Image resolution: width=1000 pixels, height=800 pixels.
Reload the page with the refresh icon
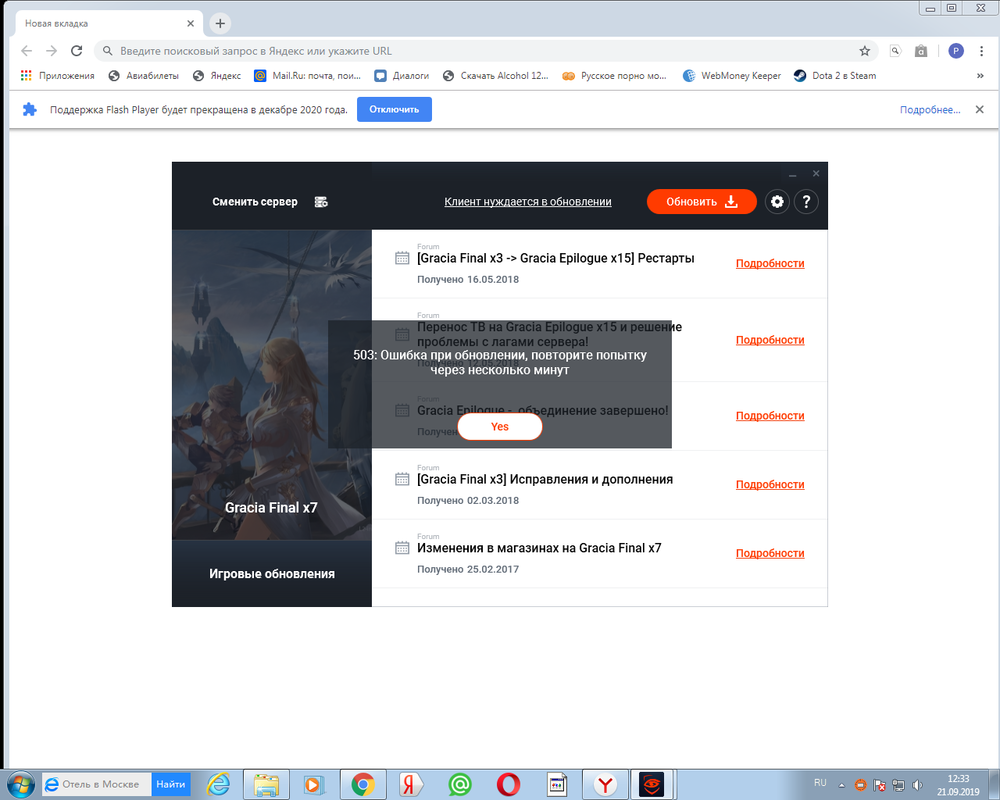(79, 51)
